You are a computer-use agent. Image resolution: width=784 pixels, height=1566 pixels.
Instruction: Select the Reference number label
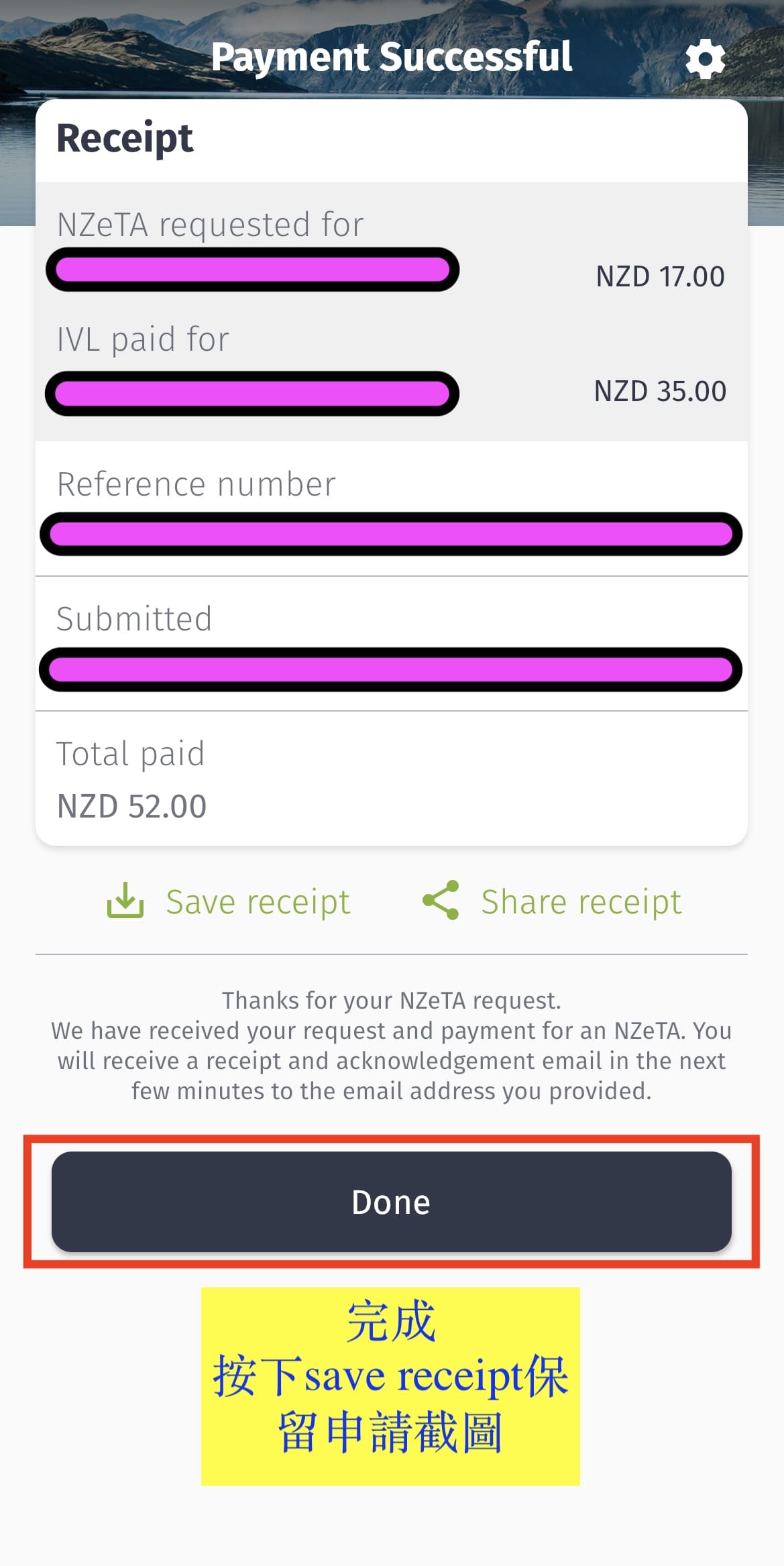pos(196,484)
